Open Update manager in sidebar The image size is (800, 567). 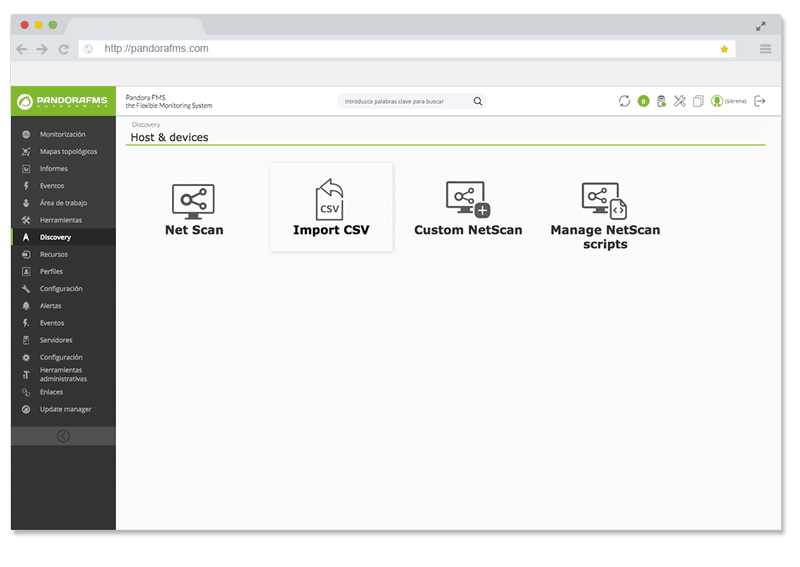click(65, 409)
